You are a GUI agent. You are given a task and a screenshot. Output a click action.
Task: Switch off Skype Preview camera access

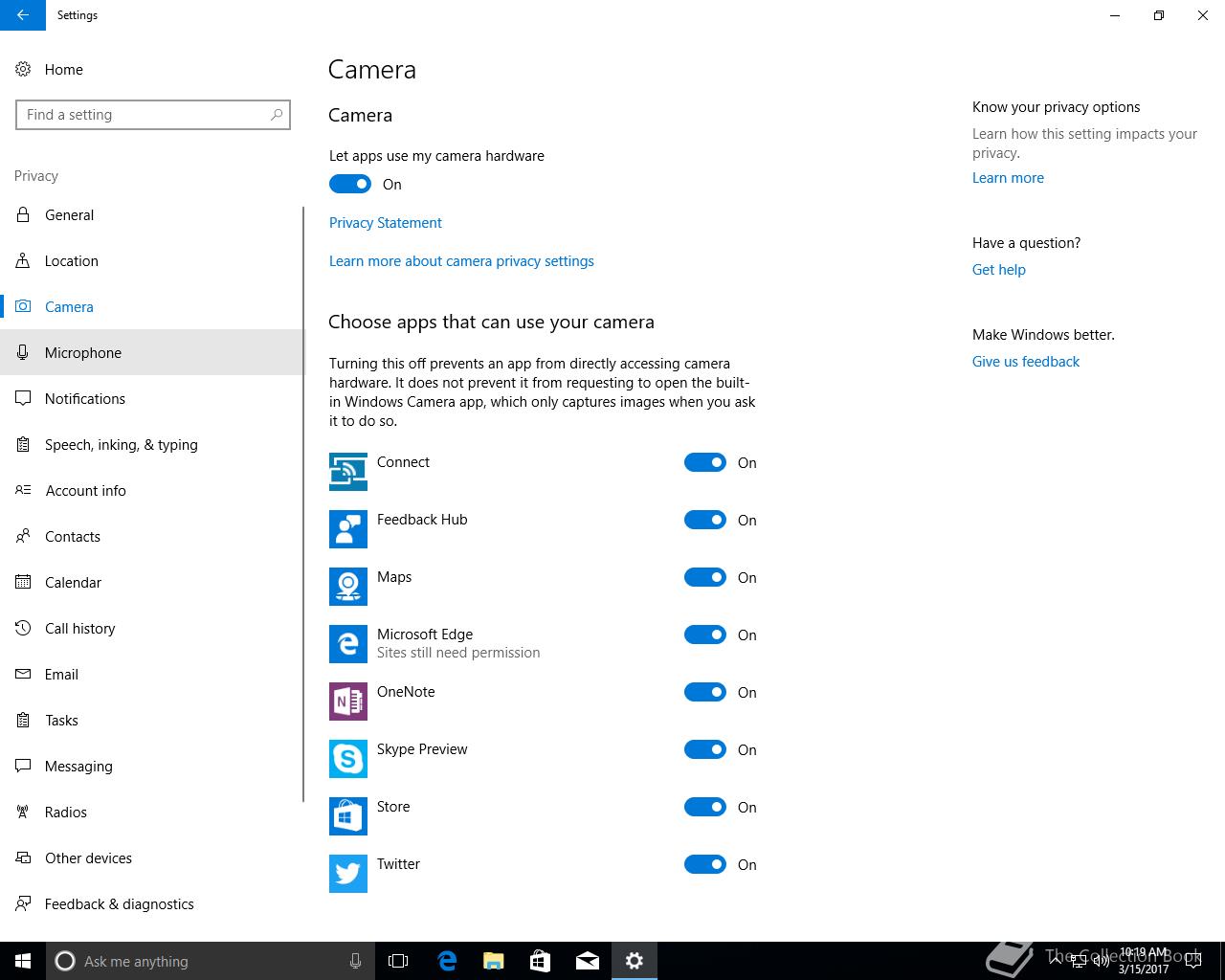[705, 749]
